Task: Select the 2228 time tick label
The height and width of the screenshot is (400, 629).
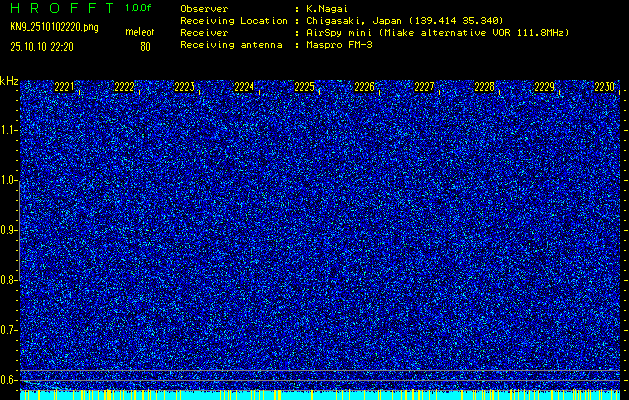Action: click(484, 88)
